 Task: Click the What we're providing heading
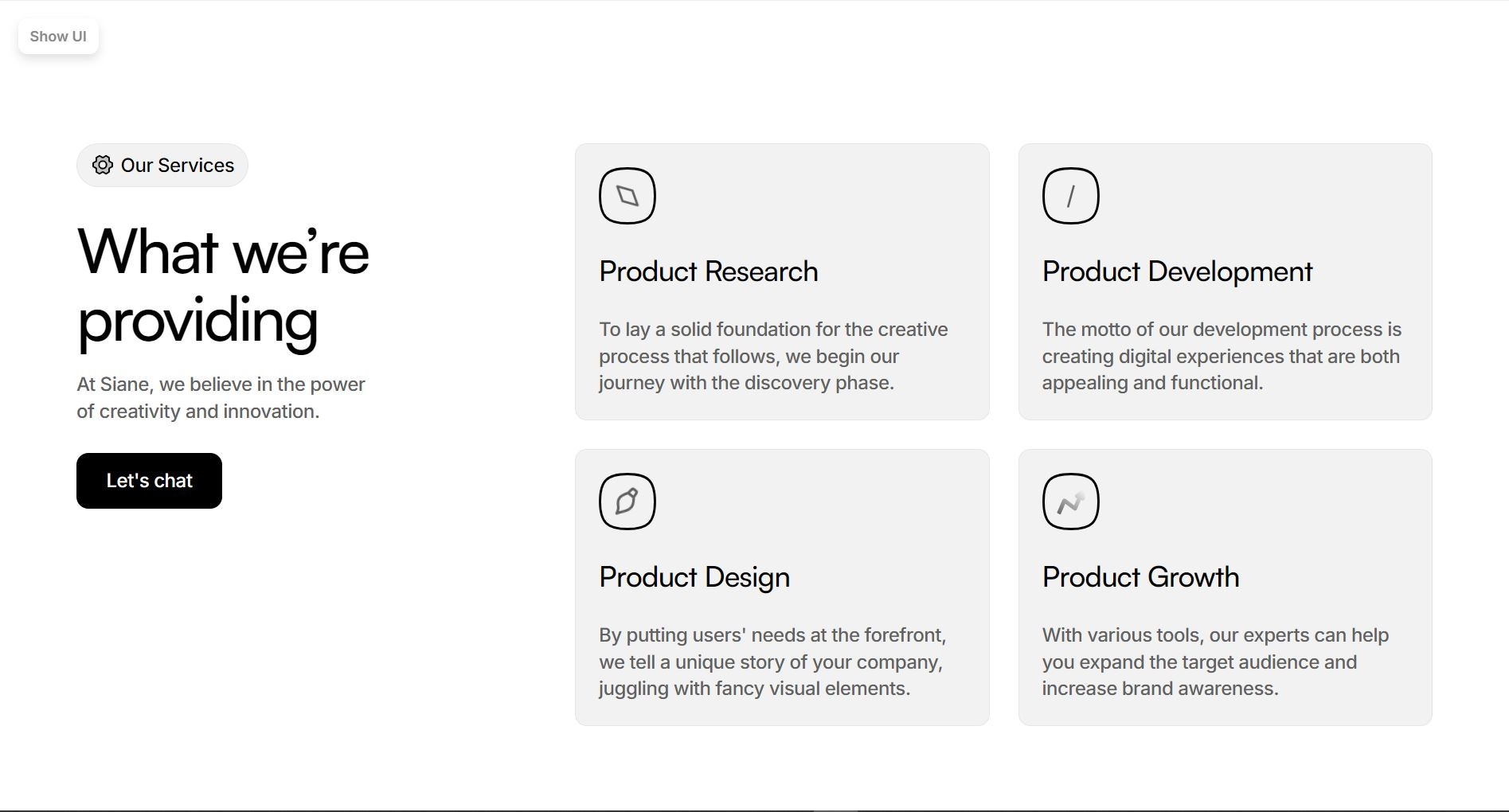pos(223,285)
